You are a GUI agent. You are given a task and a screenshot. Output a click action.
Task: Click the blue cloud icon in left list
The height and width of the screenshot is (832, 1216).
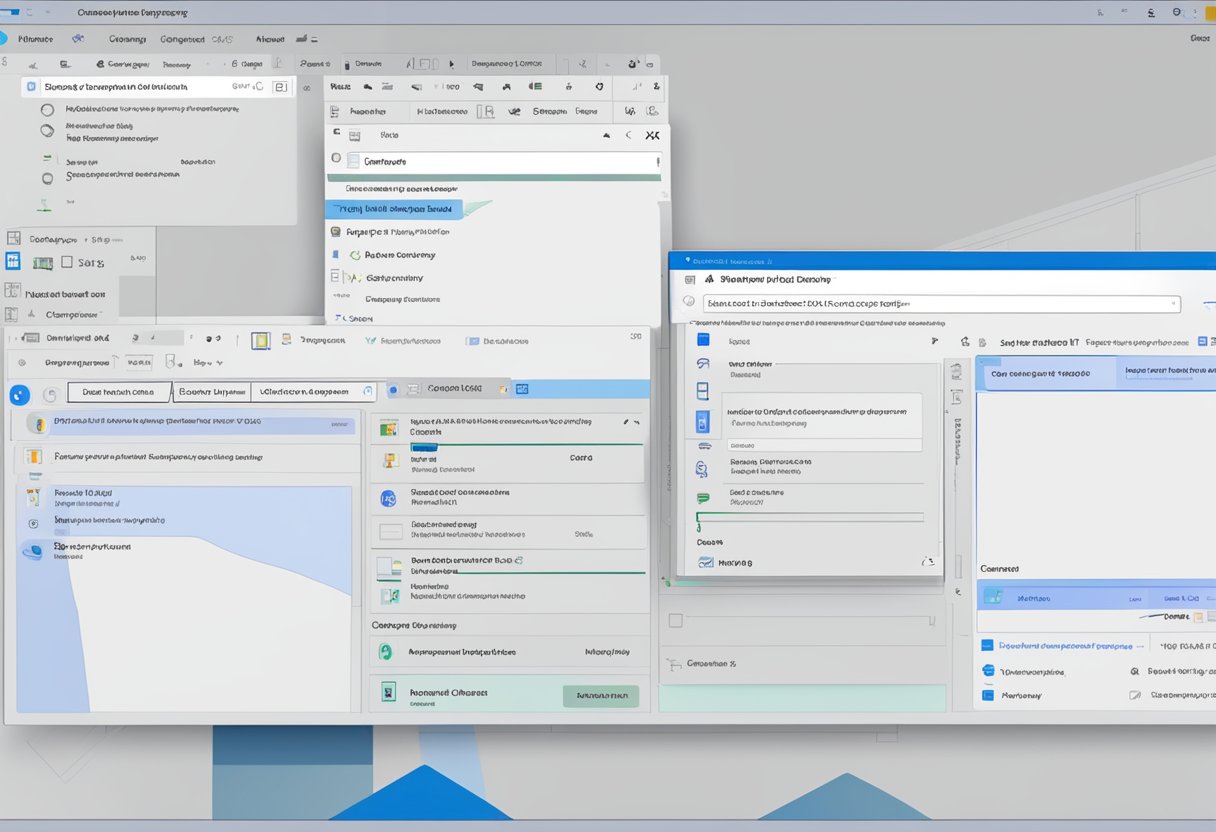(x=33, y=551)
